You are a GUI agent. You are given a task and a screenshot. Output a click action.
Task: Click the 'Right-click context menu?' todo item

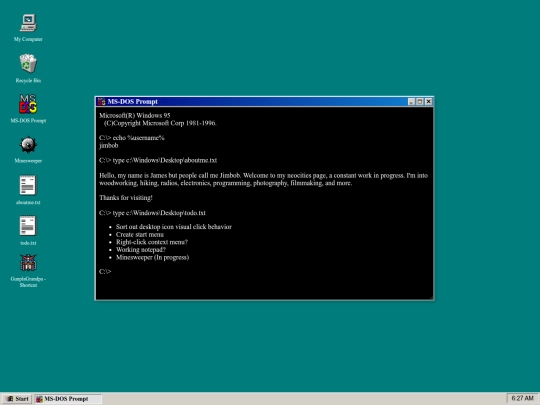point(152,242)
